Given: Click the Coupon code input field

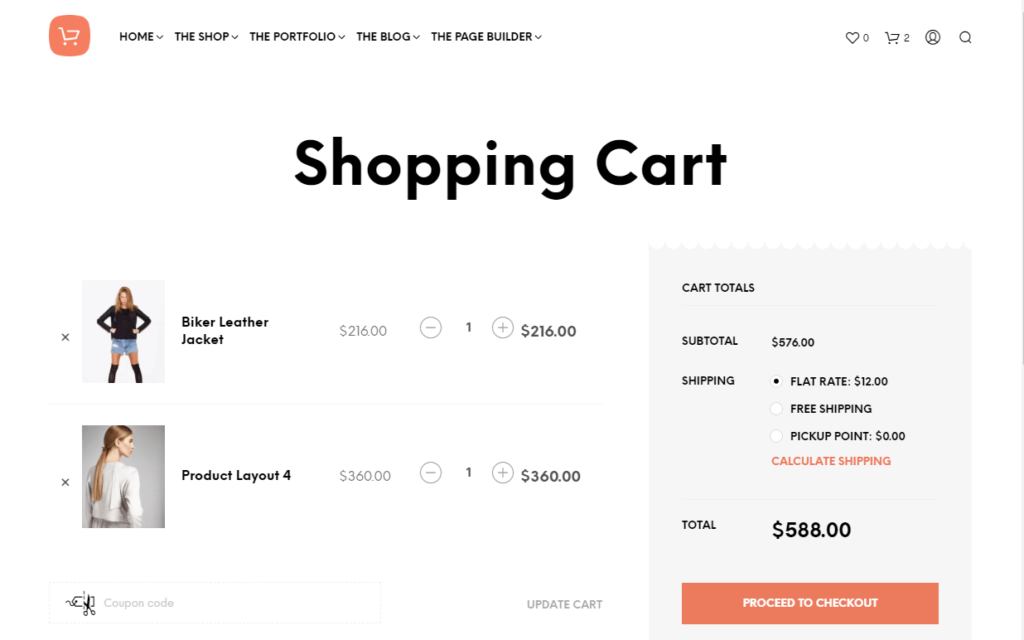Looking at the screenshot, I should tap(215, 603).
